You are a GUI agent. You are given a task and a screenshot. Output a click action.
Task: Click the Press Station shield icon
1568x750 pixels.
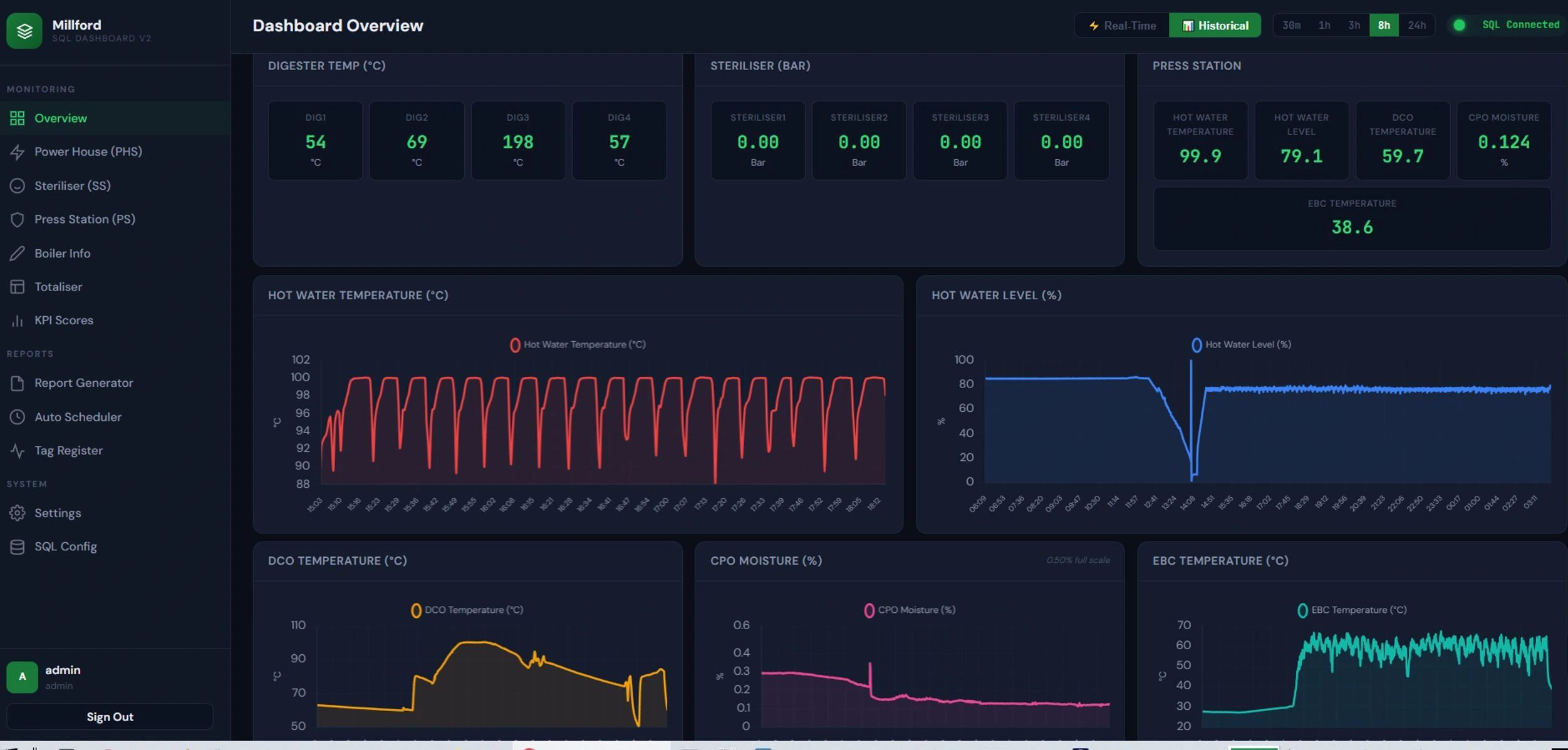pos(17,219)
